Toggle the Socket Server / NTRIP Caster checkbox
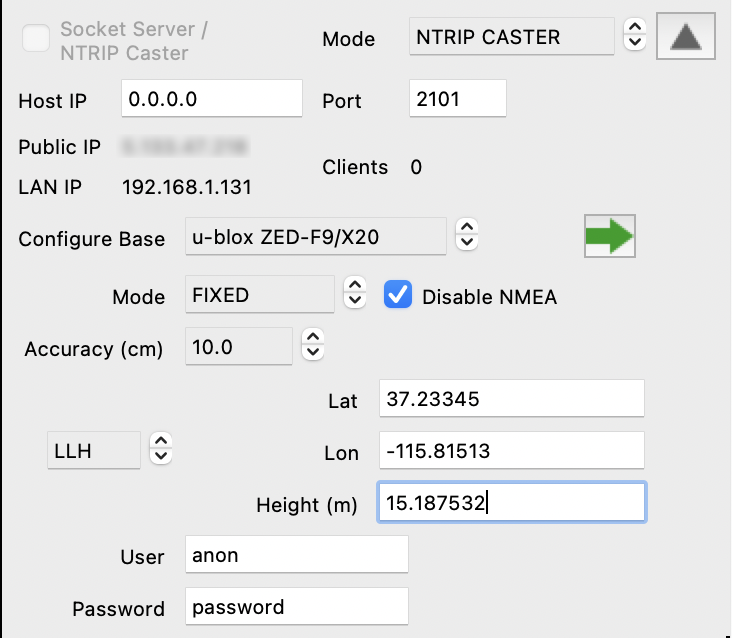This screenshot has height=638, width=732. pos(37,39)
